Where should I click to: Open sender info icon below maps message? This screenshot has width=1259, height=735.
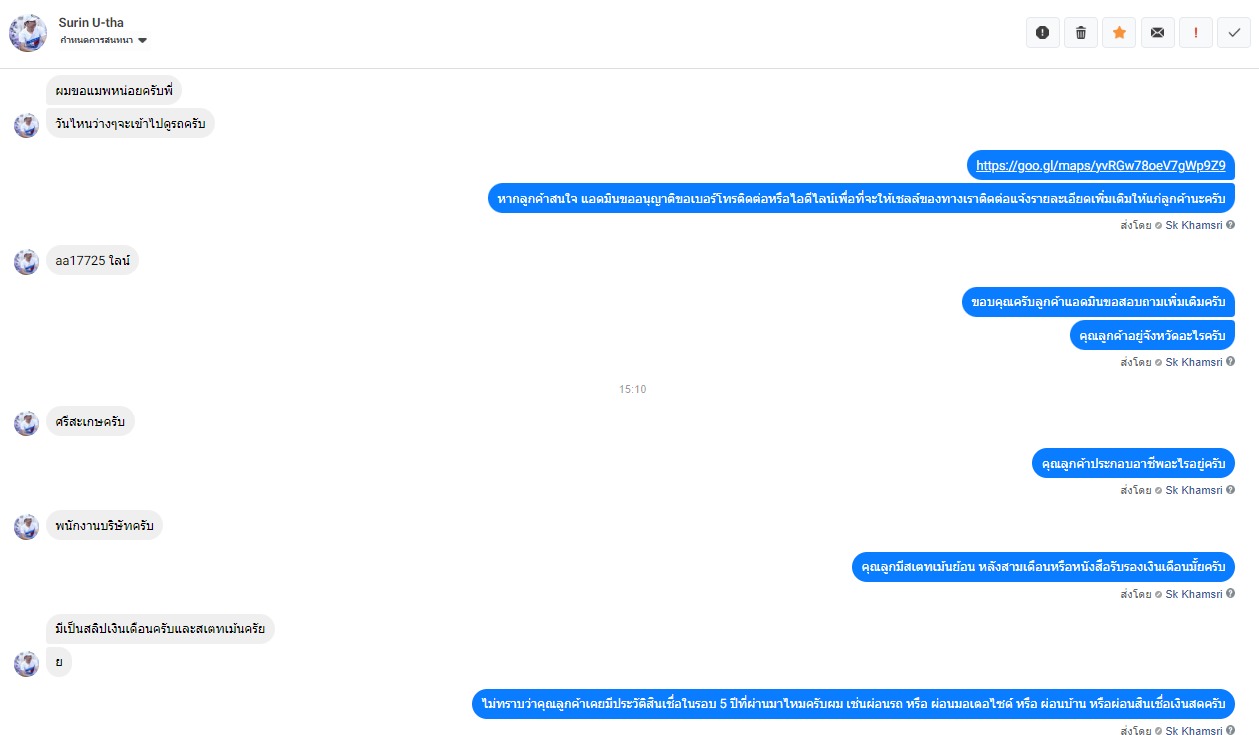point(1230,225)
